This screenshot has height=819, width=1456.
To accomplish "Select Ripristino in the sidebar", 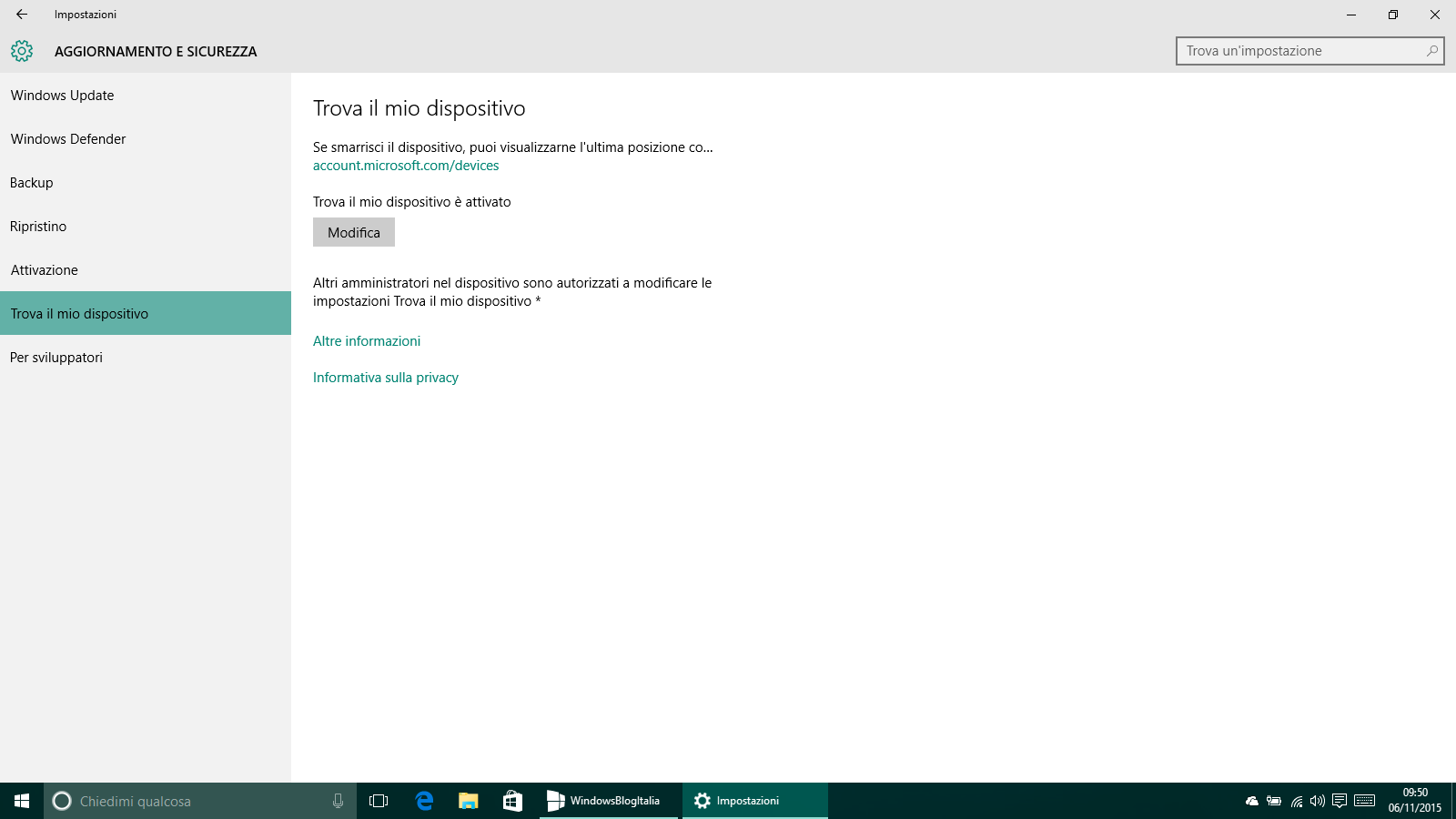I will (x=146, y=226).
